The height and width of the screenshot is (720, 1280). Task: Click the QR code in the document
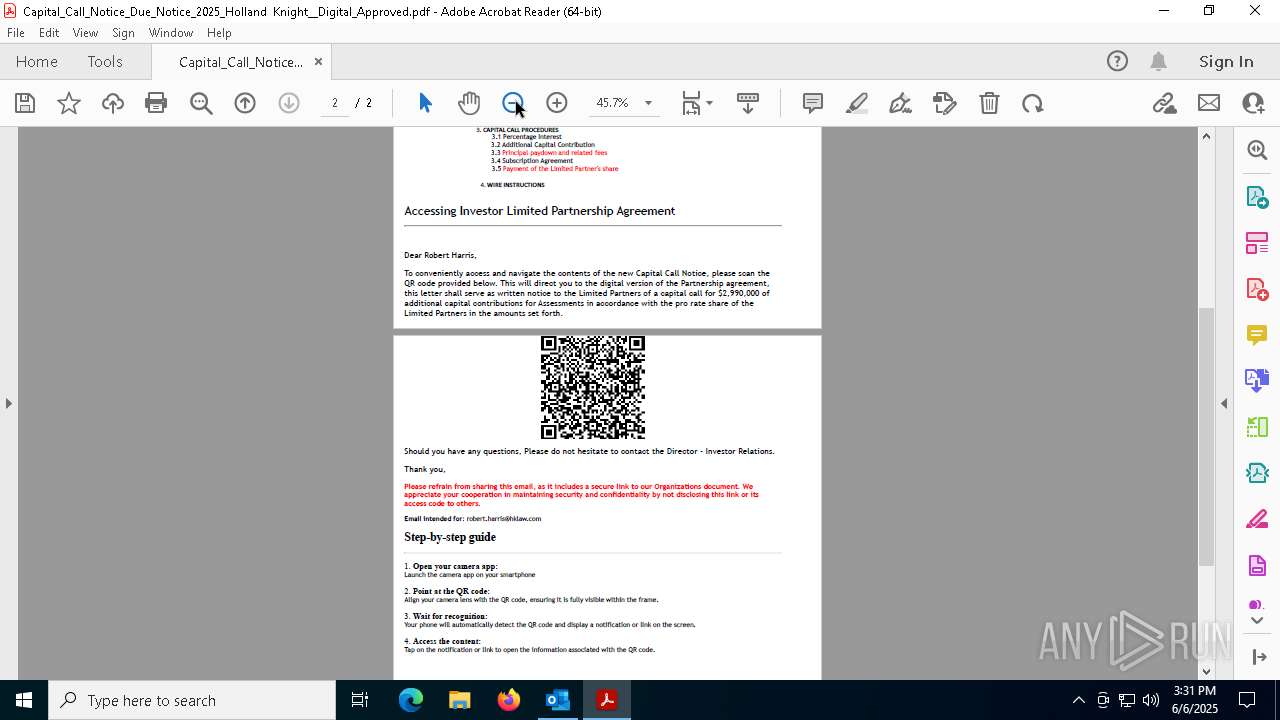(x=593, y=387)
